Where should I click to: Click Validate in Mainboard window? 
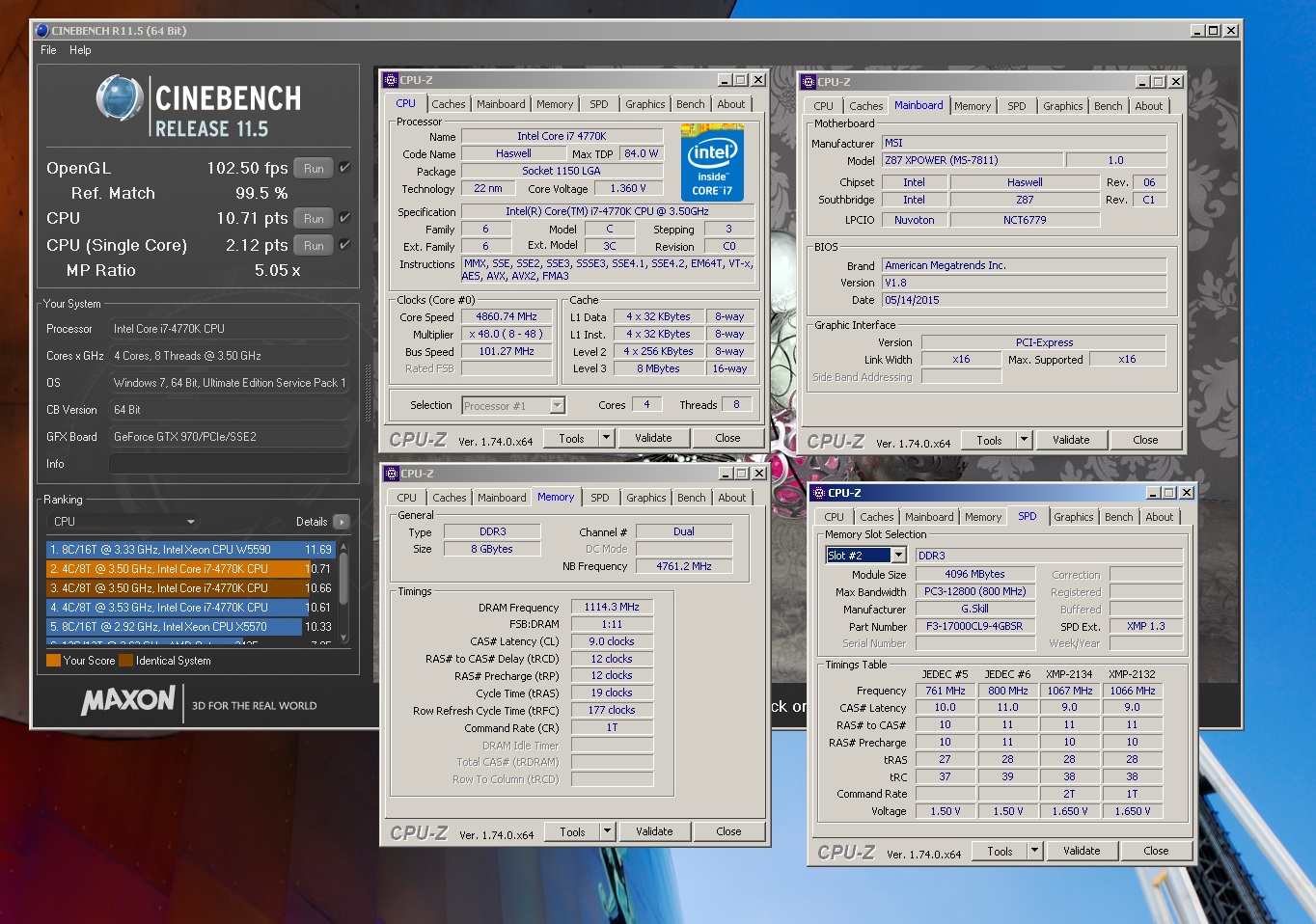tap(1071, 441)
